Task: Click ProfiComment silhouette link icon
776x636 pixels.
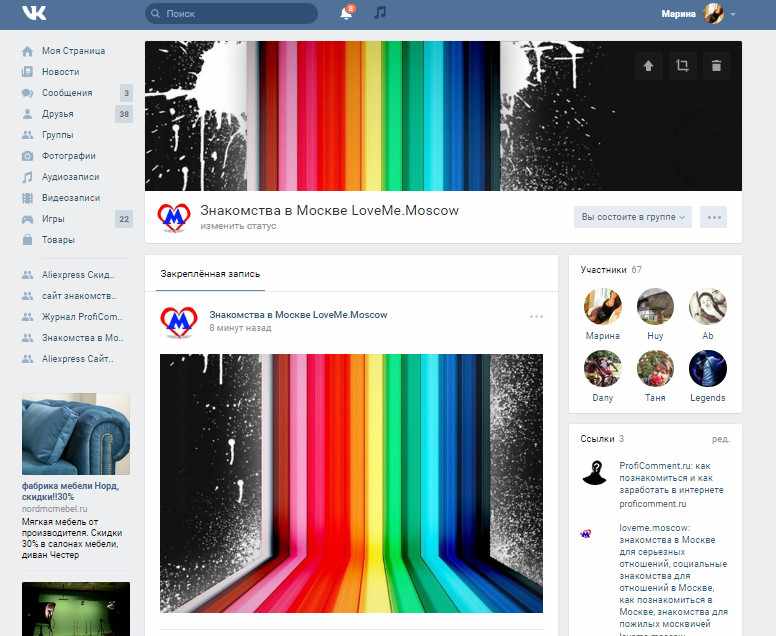Action: tap(595, 473)
